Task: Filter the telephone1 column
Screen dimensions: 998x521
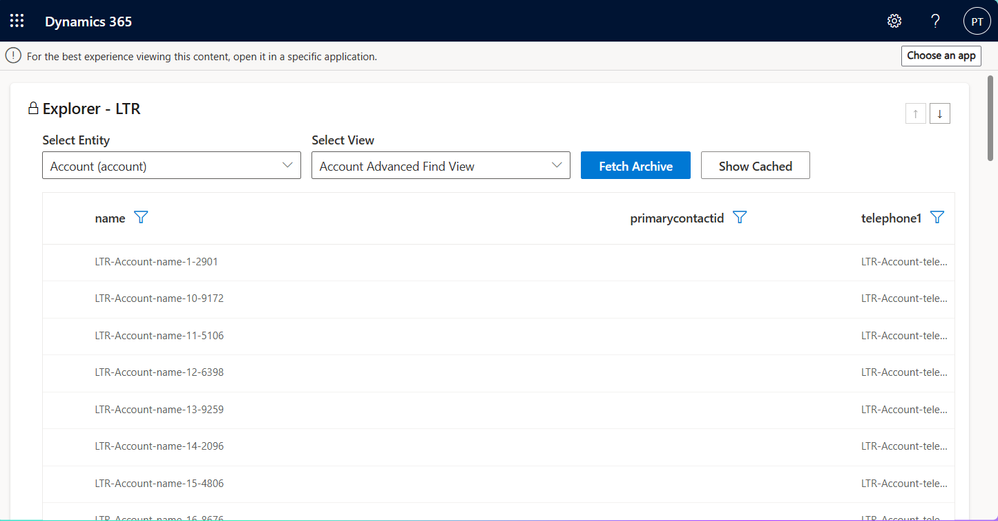Action: 937,218
